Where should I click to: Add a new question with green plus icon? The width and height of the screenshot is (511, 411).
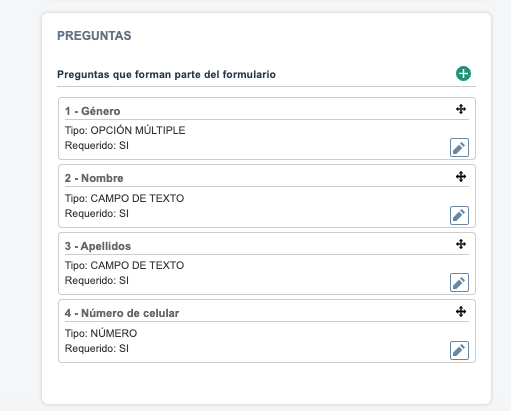click(x=463, y=74)
